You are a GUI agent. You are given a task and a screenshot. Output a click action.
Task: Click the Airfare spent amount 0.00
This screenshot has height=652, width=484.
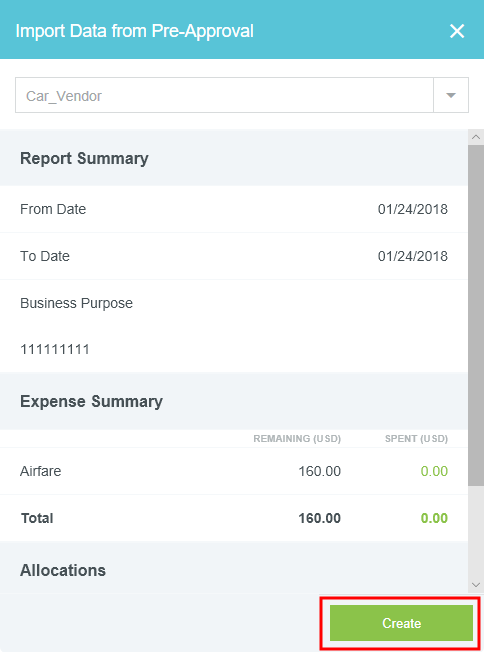pos(434,471)
